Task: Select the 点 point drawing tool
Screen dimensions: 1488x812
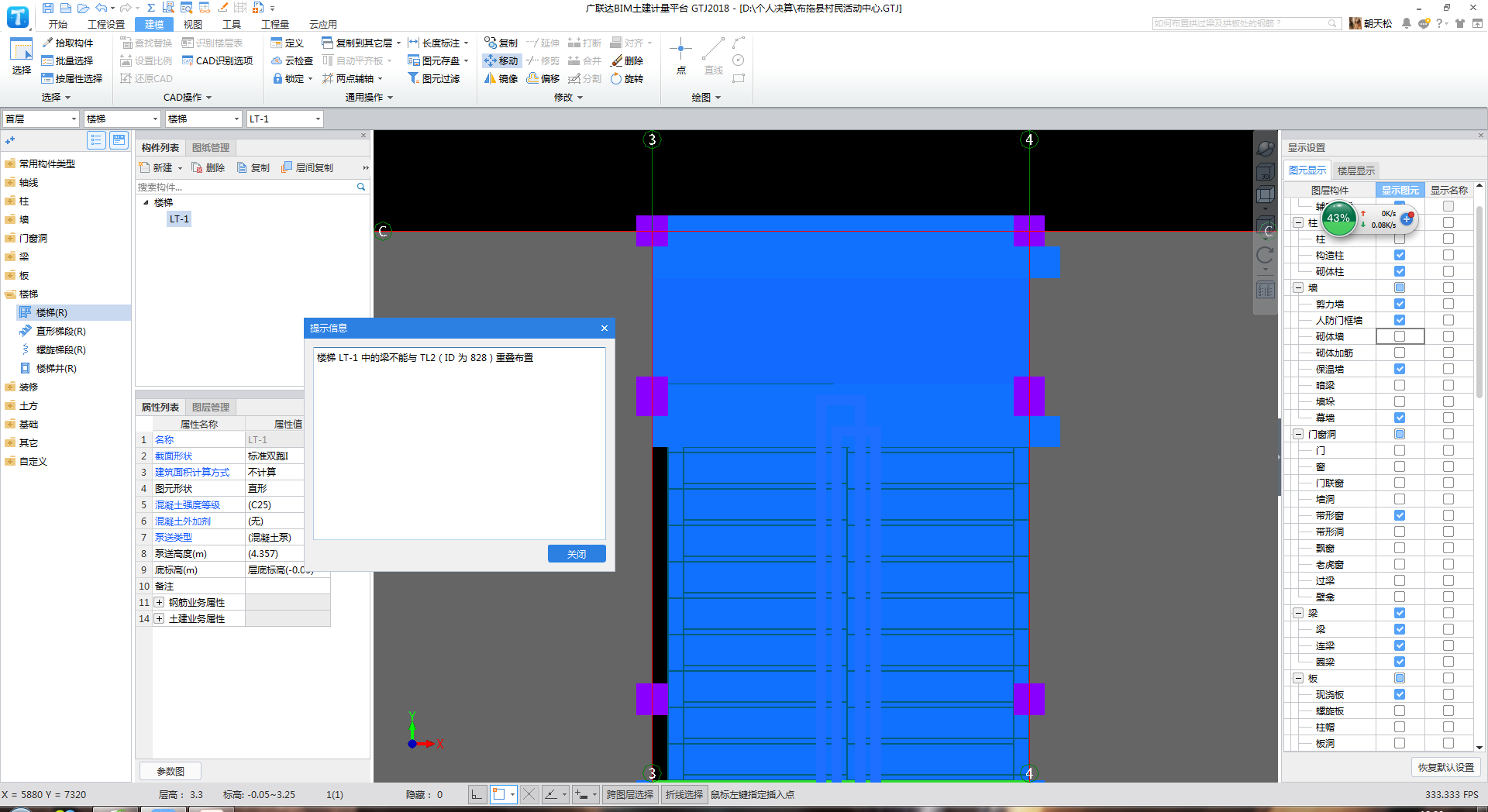Action: tap(680, 56)
